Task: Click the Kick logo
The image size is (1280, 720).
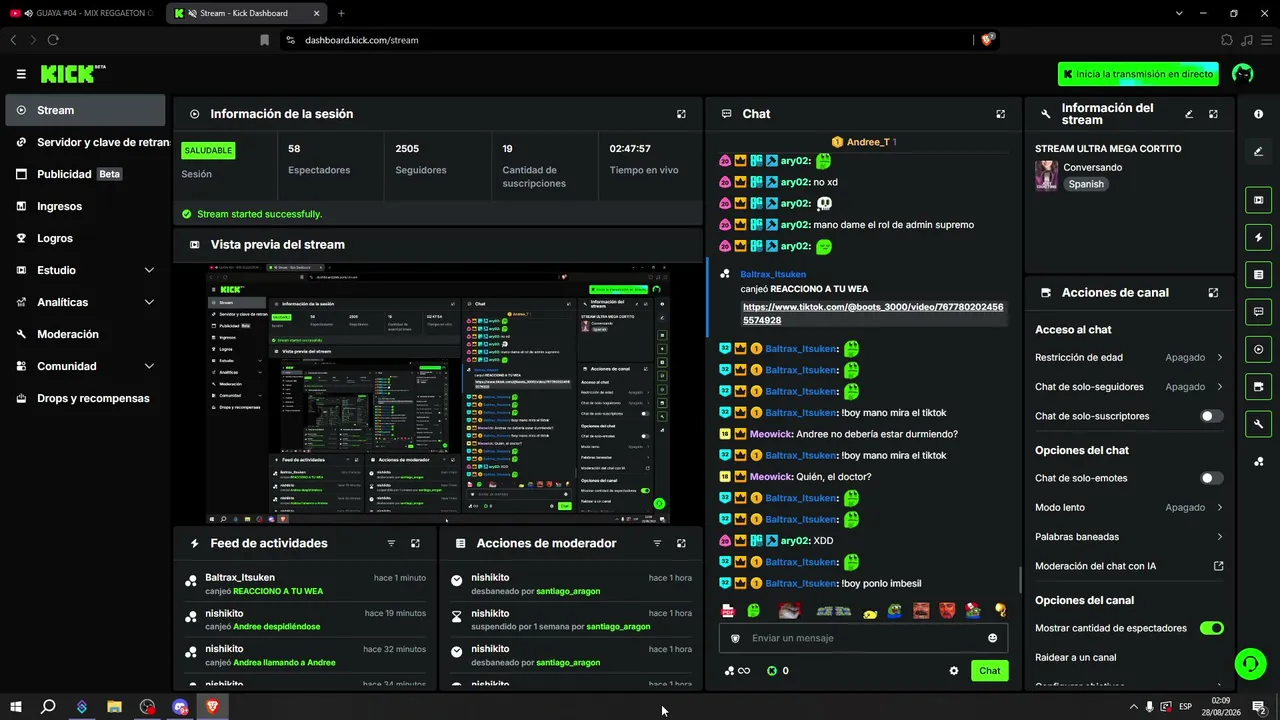Action: coord(73,74)
